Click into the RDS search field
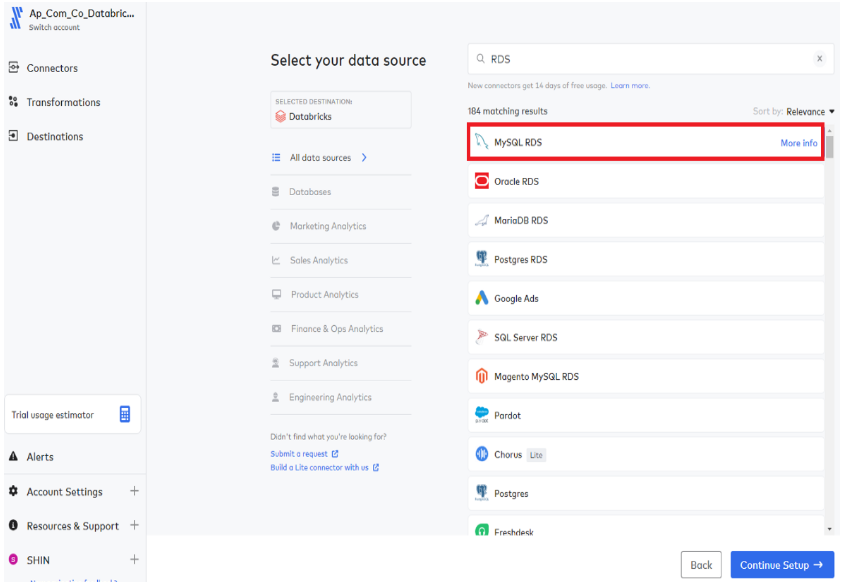This screenshot has height=588, width=843. [x=650, y=59]
